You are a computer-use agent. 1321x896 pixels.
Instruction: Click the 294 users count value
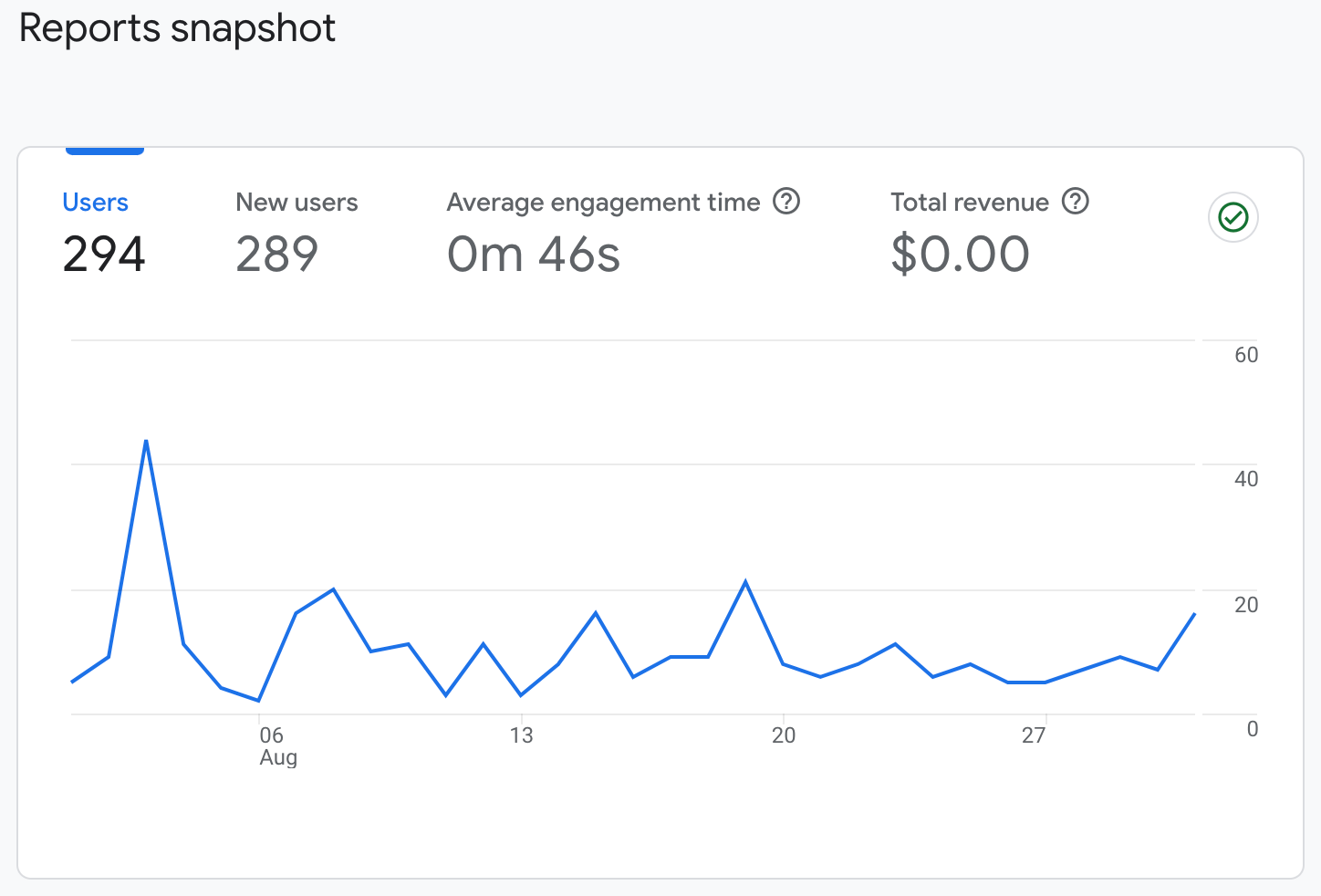(104, 254)
